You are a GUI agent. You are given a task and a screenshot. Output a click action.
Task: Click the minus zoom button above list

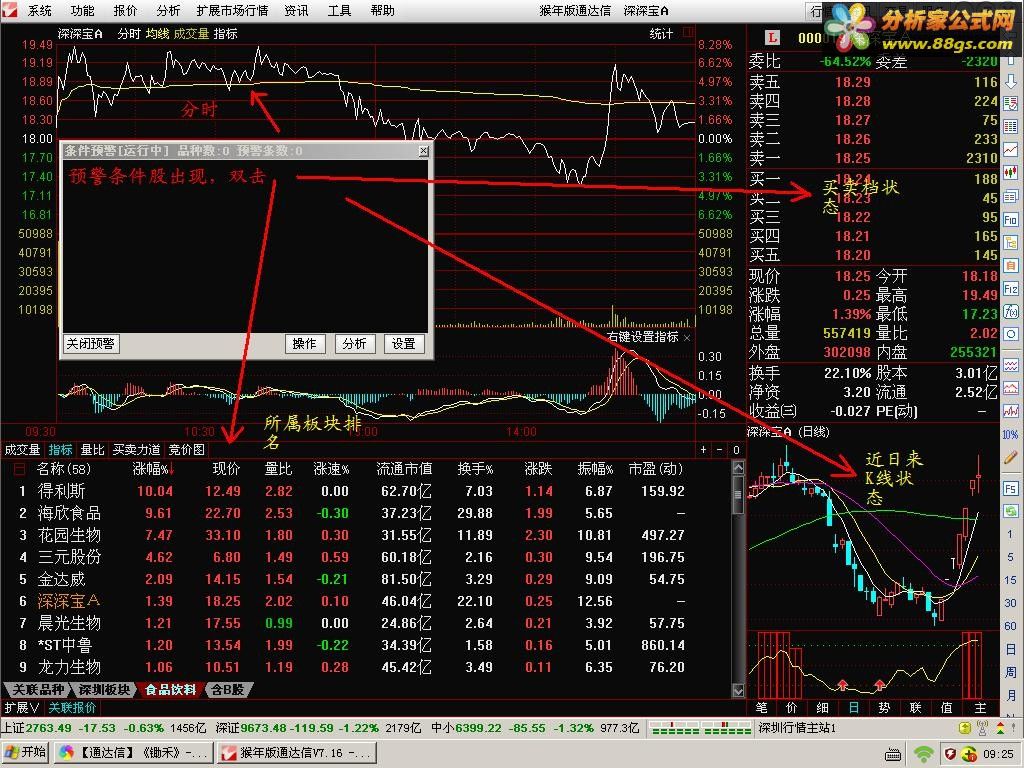(x=720, y=449)
